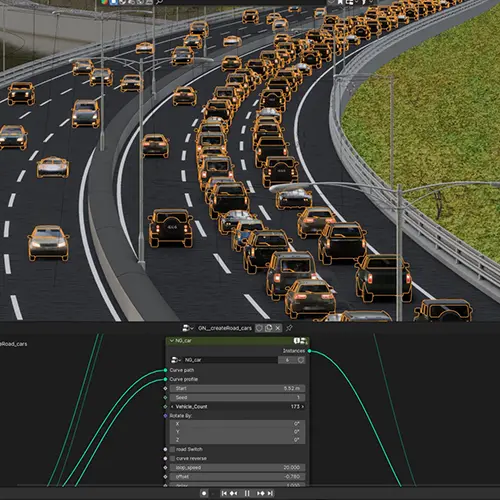
Task: Open the node group browse dropdown in header
Action: click(x=187, y=328)
